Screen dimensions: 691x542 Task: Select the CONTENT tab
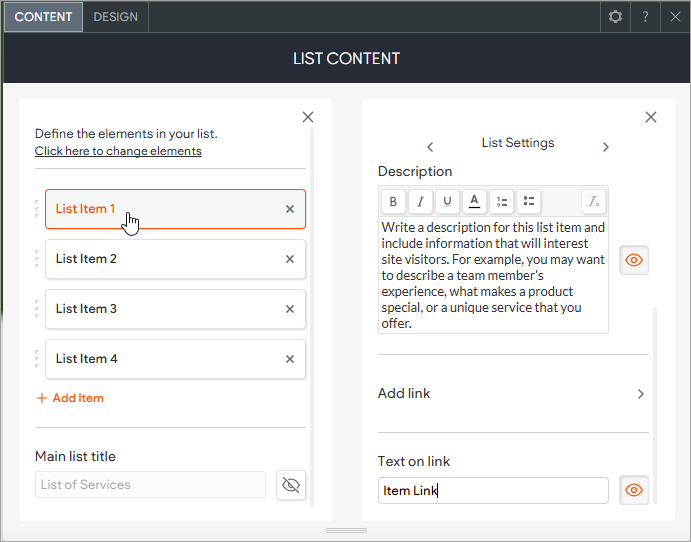click(43, 17)
